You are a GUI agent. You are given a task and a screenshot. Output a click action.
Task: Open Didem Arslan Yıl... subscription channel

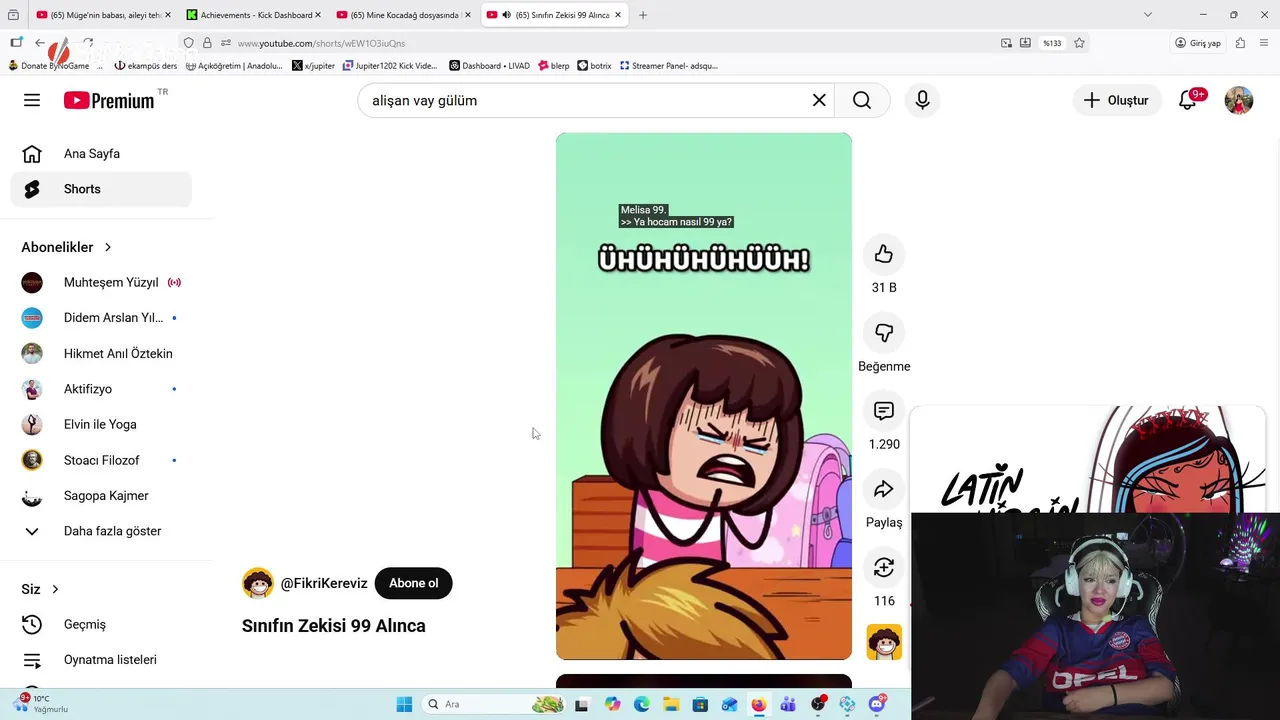(x=101, y=318)
